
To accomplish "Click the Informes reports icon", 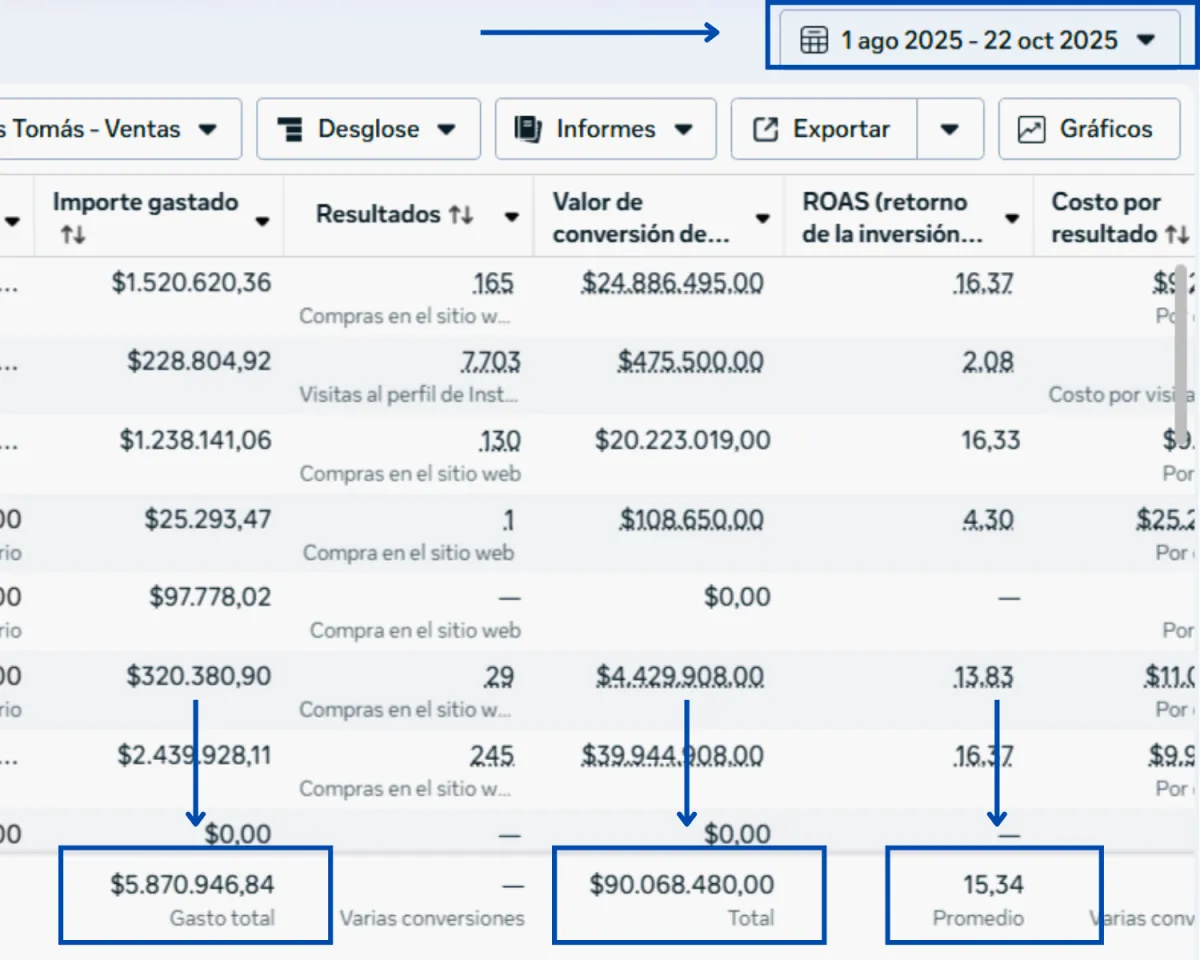I will click(528, 129).
